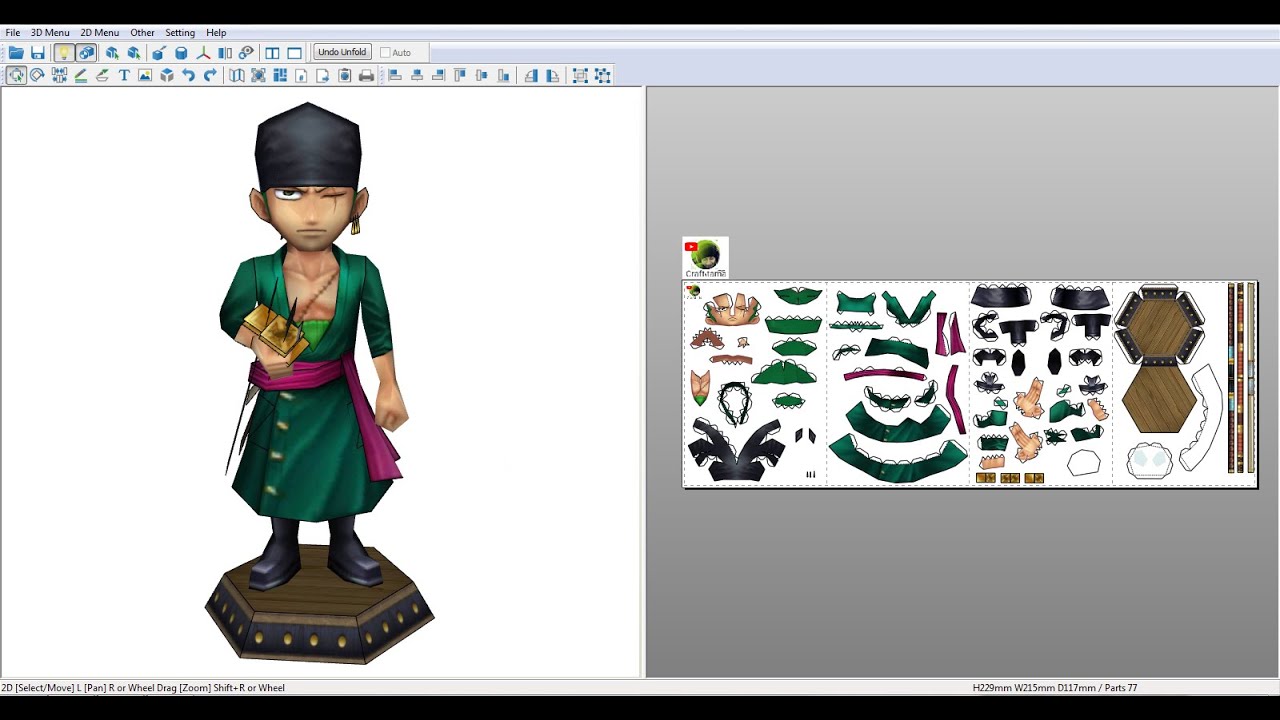Print the pattern with the printer icon
This screenshot has height=720, width=1280.
click(x=366, y=76)
